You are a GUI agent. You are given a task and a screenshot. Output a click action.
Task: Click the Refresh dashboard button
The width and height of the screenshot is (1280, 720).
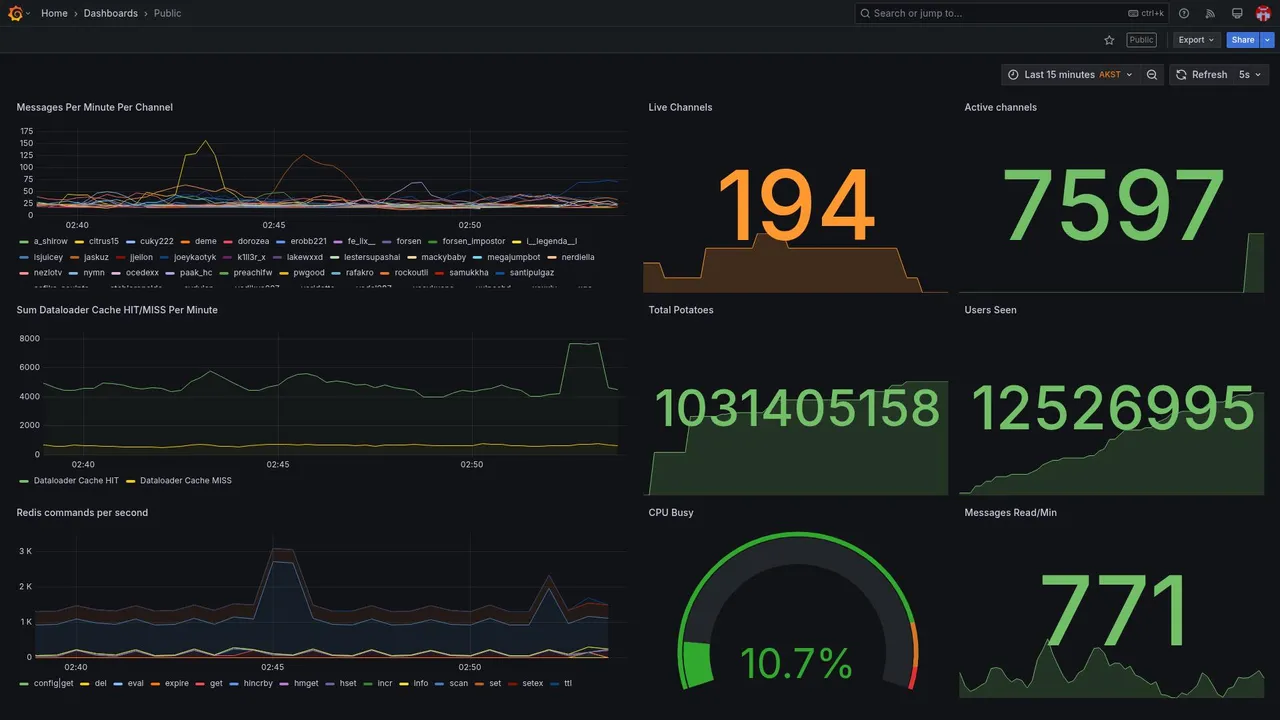point(1201,75)
